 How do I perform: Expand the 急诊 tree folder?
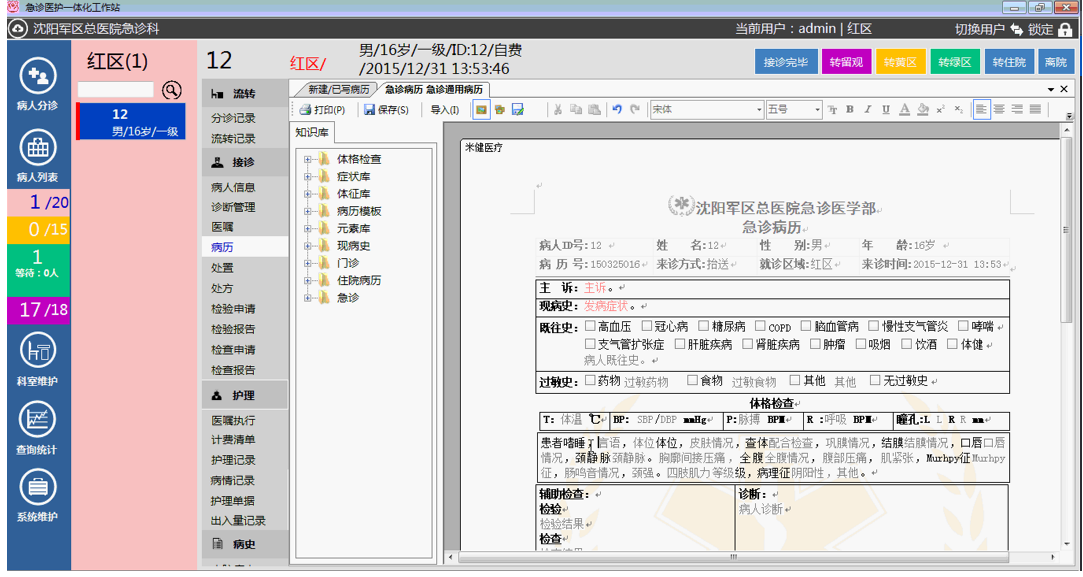[307, 297]
